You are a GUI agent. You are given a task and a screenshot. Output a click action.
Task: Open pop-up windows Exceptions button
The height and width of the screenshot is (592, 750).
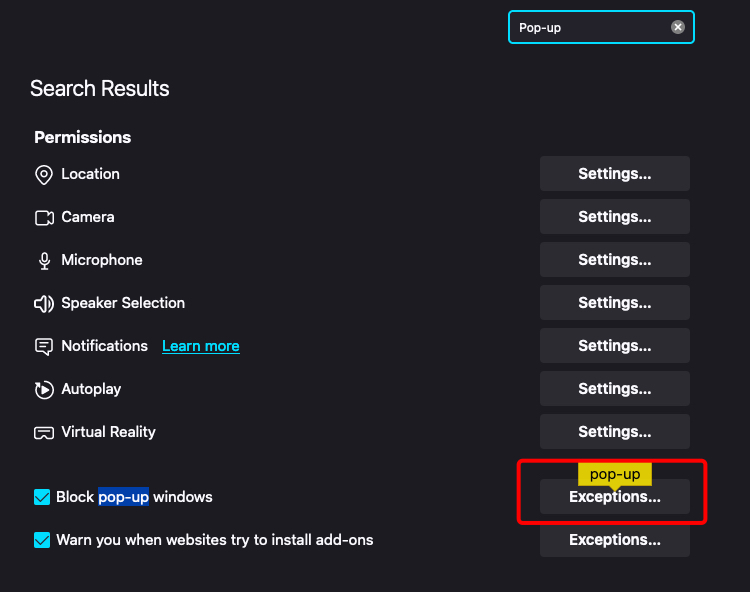pyautogui.click(x=615, y=497)
